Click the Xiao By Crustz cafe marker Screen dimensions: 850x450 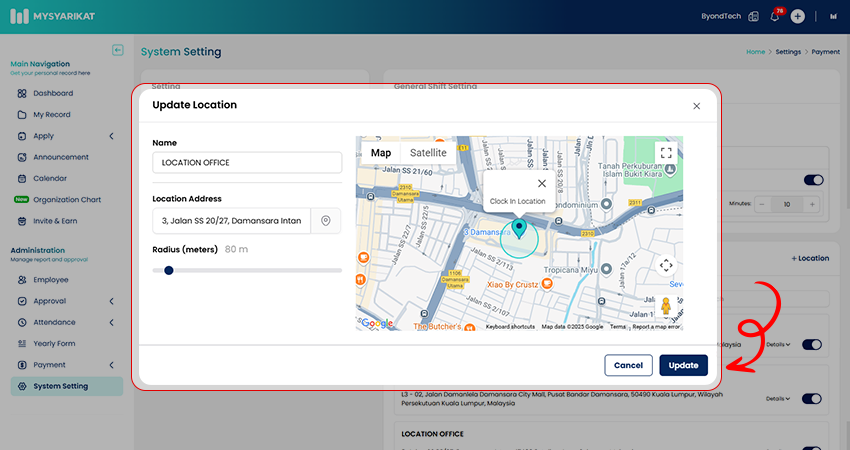(548, 284)
